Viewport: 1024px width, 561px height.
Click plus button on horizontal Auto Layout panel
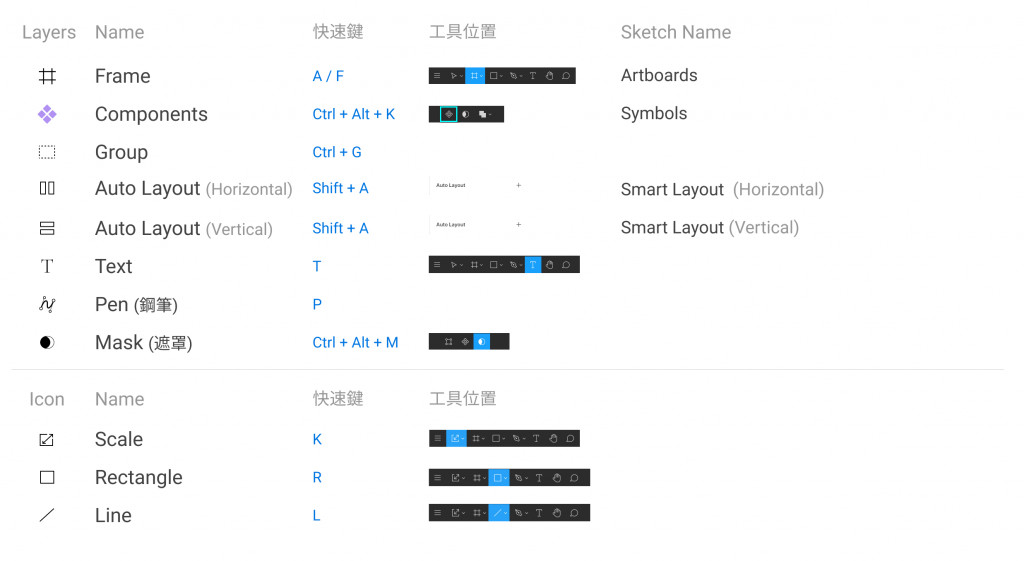click(x=519, y=185)
